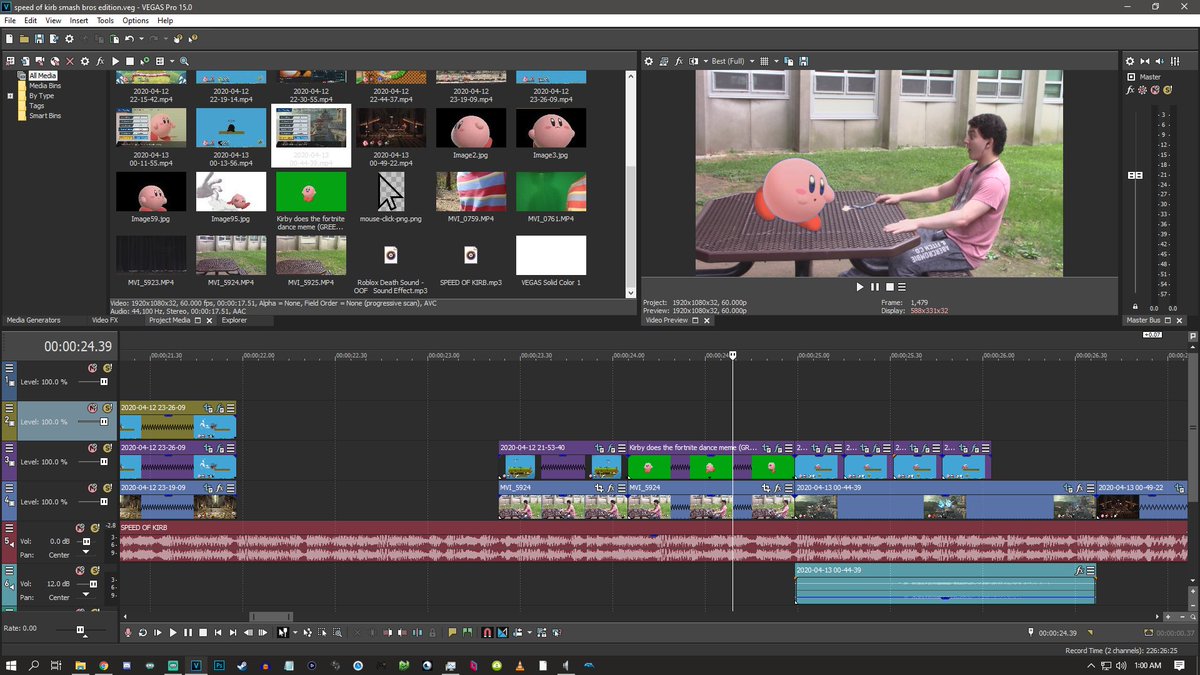
Task: Open the Tools menu
Action: coord(105,20)
